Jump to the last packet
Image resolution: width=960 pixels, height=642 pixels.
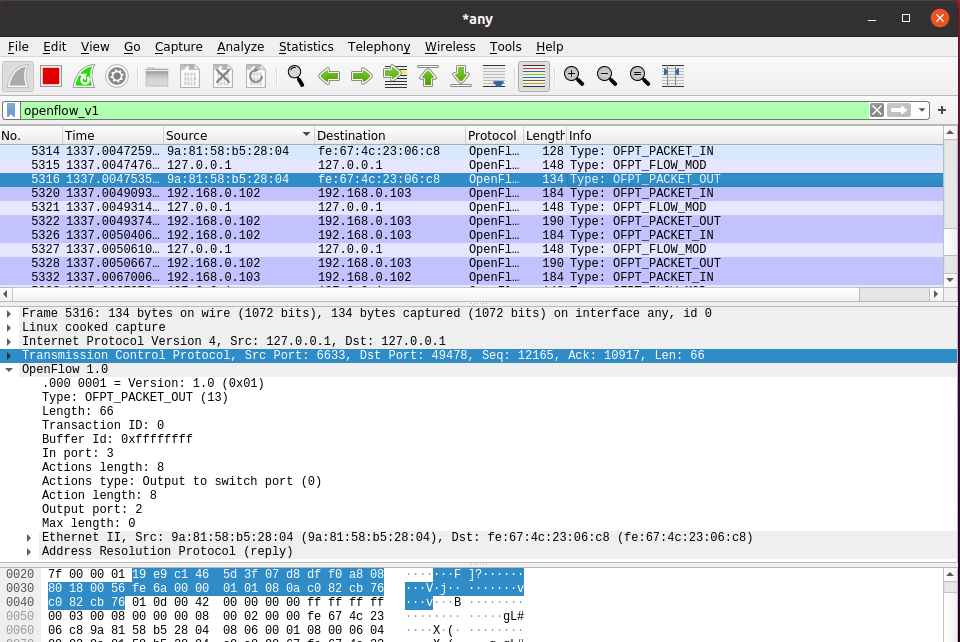point(461,76)
